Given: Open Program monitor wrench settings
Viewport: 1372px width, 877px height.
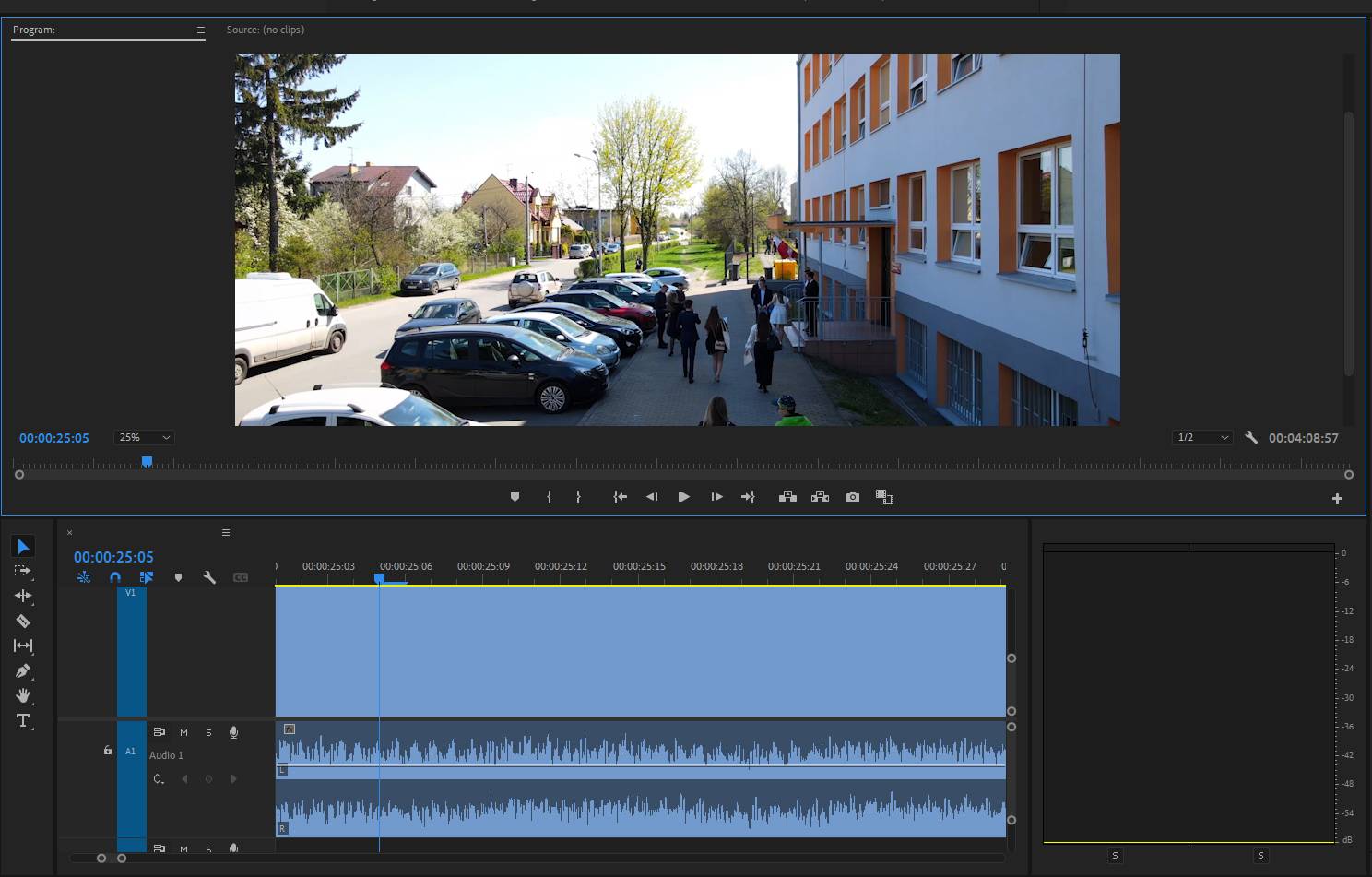Looking at the screenshot, I should [x=1251, y=438].
